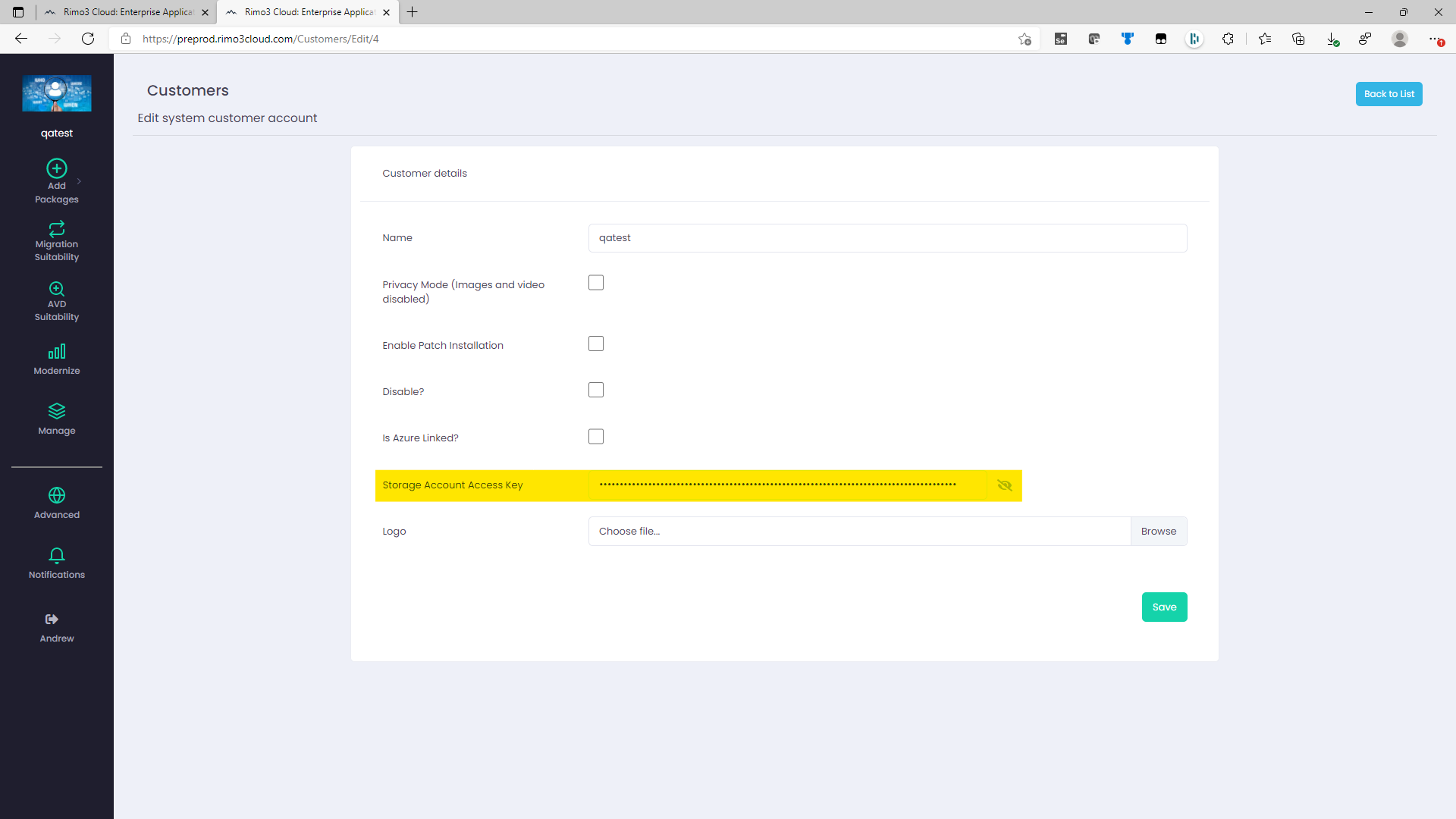Open Add Packages in sidebar
Image resolution: width=1456 pixels, height=819 pixels.
pyautogui.click(x=57, y=181)
